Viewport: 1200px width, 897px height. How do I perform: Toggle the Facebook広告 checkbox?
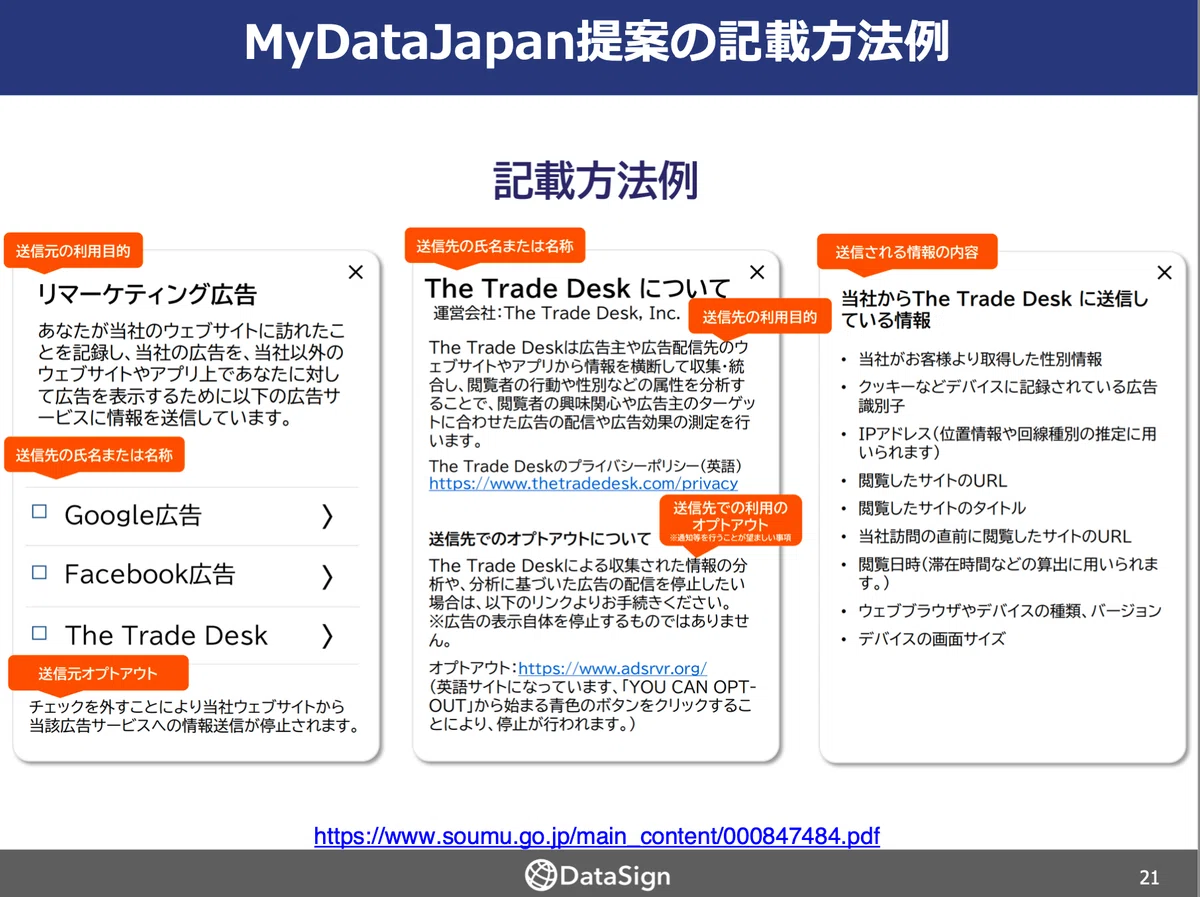click(x=40, y=572)
